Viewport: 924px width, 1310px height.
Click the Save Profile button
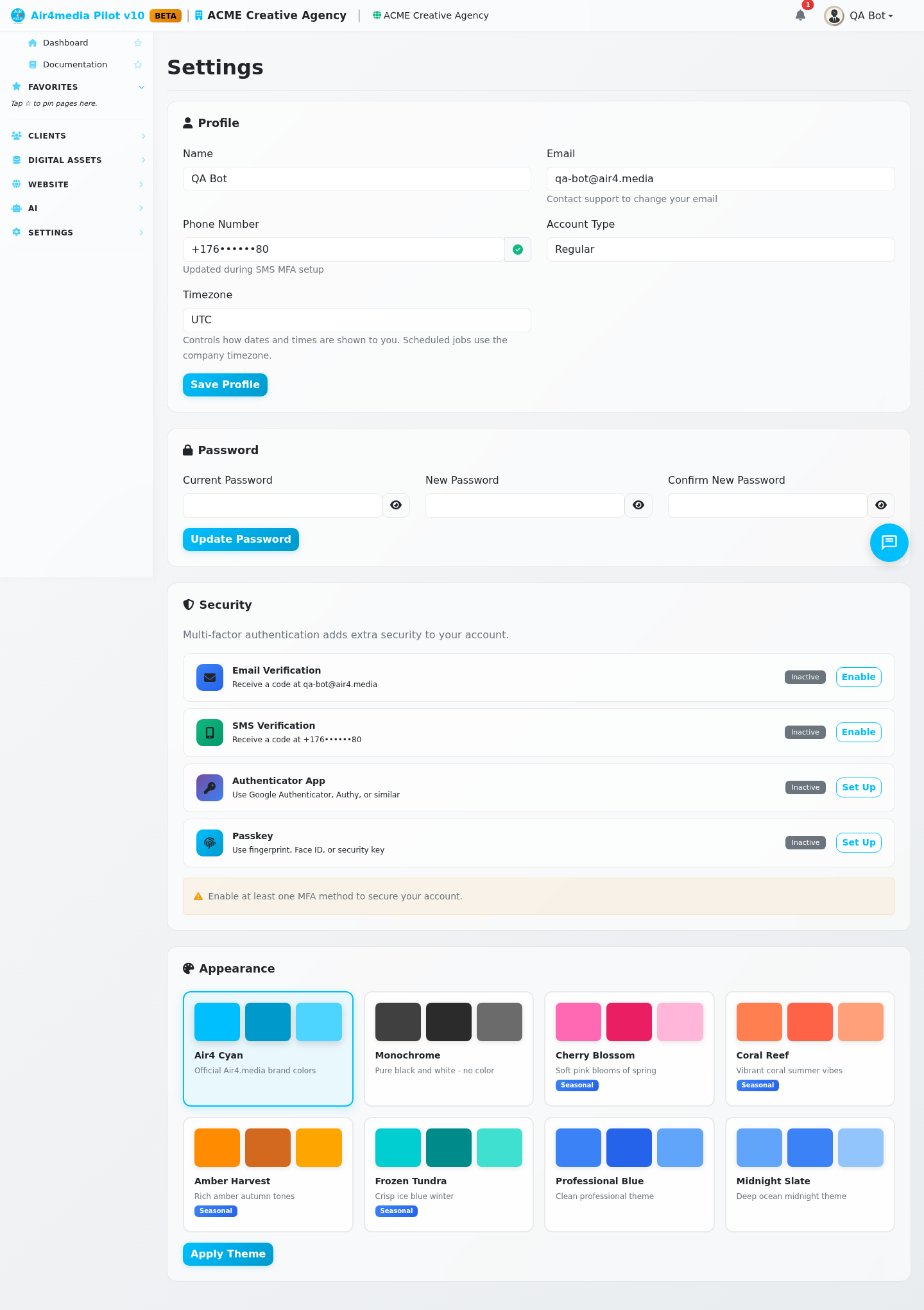coord(225,385)
